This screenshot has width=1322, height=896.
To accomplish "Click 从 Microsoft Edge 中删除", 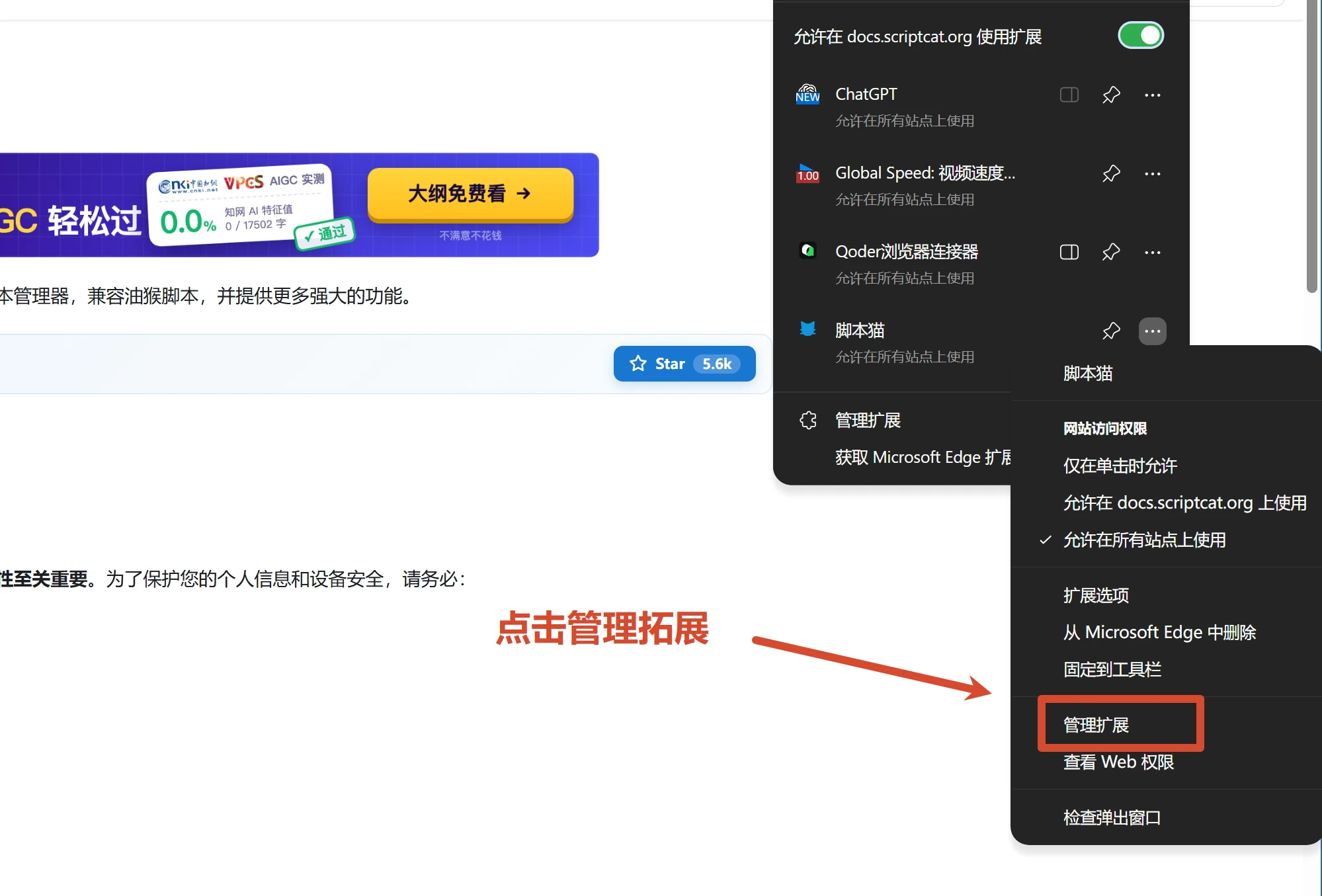I will coord(1159,632).
